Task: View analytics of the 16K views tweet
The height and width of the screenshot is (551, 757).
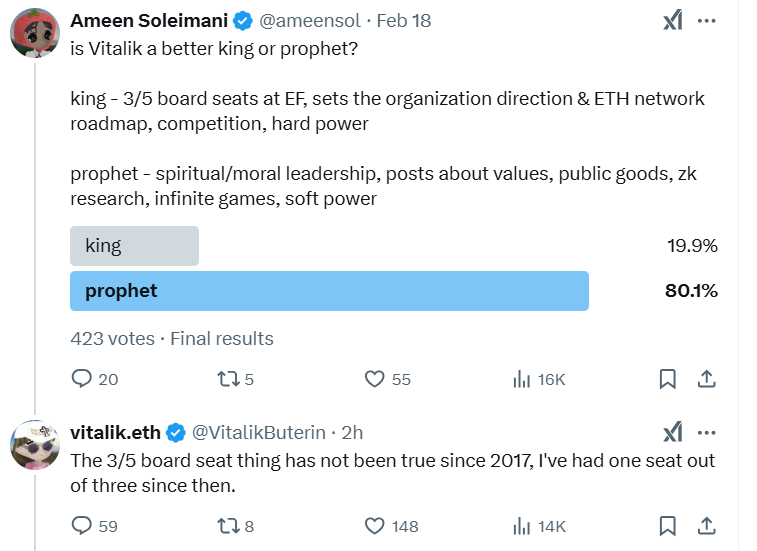Action: [521, 379]
